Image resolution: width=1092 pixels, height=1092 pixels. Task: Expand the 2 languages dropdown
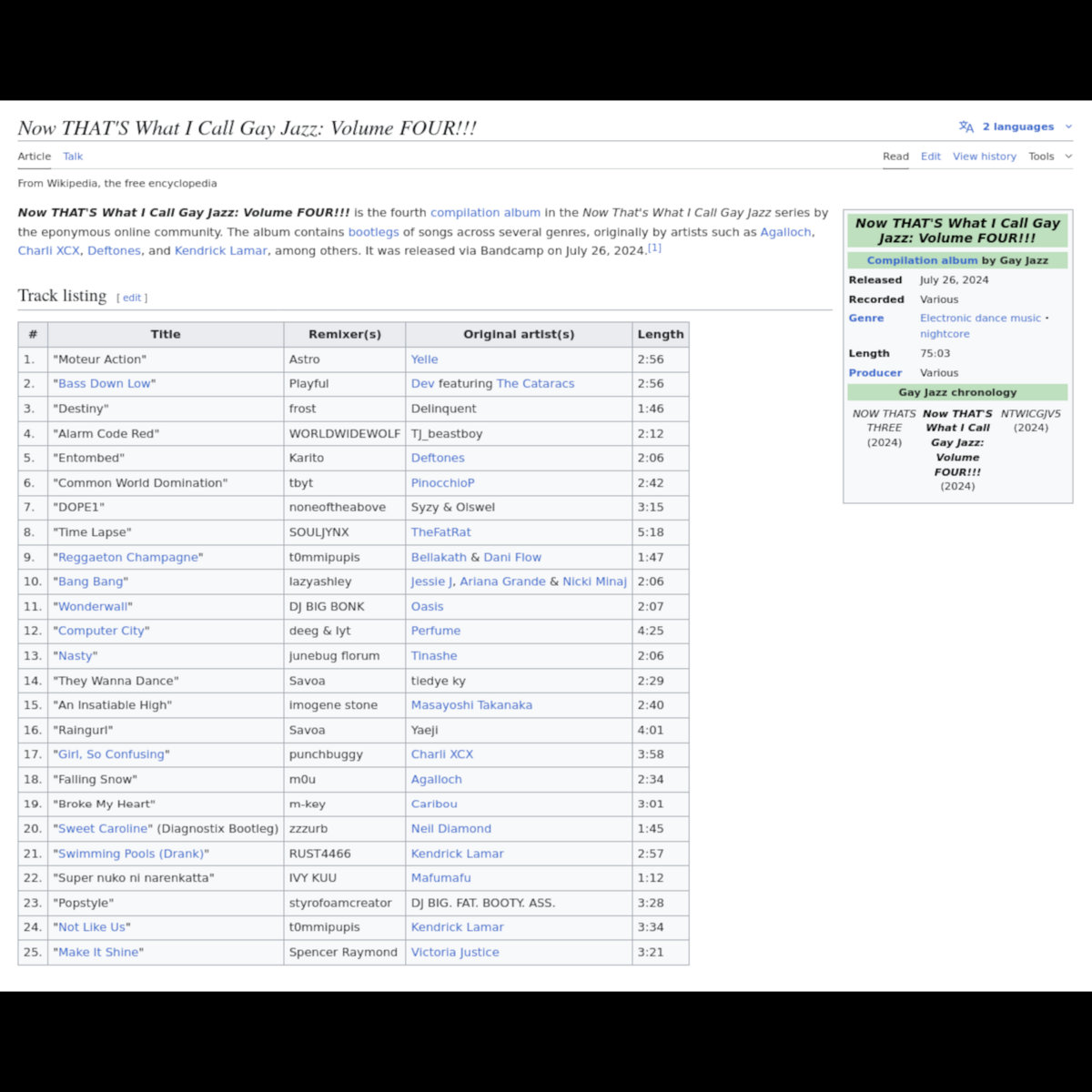coord(1017,127)
